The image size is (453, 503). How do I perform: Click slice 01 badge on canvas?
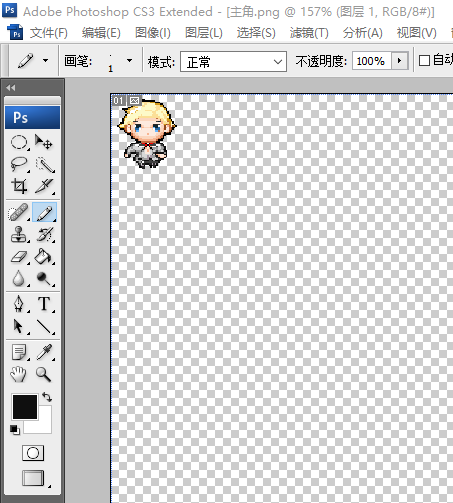click(x=119, y=100)
